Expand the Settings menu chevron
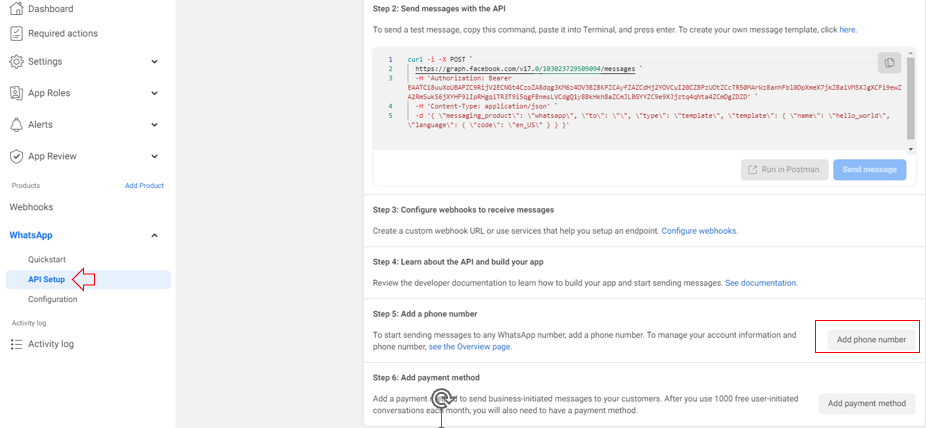Viewport: 926px width, 428px height. pyautogui.click(x=155, y=61)
